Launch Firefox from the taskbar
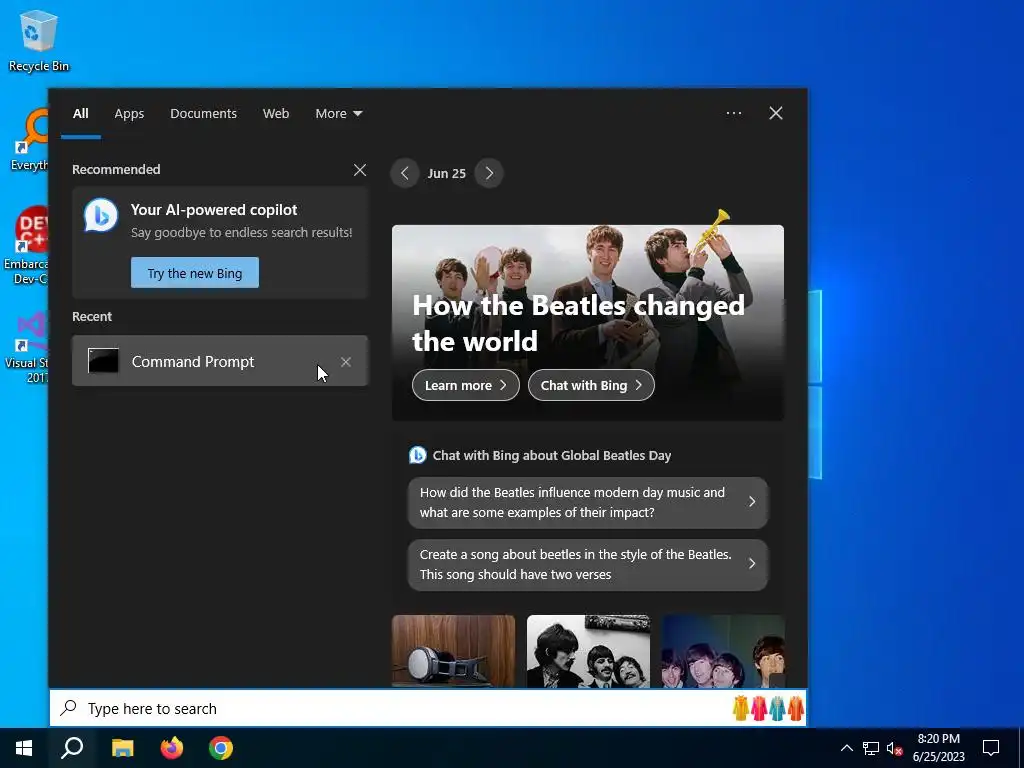1024x768 pixels. 172,748
